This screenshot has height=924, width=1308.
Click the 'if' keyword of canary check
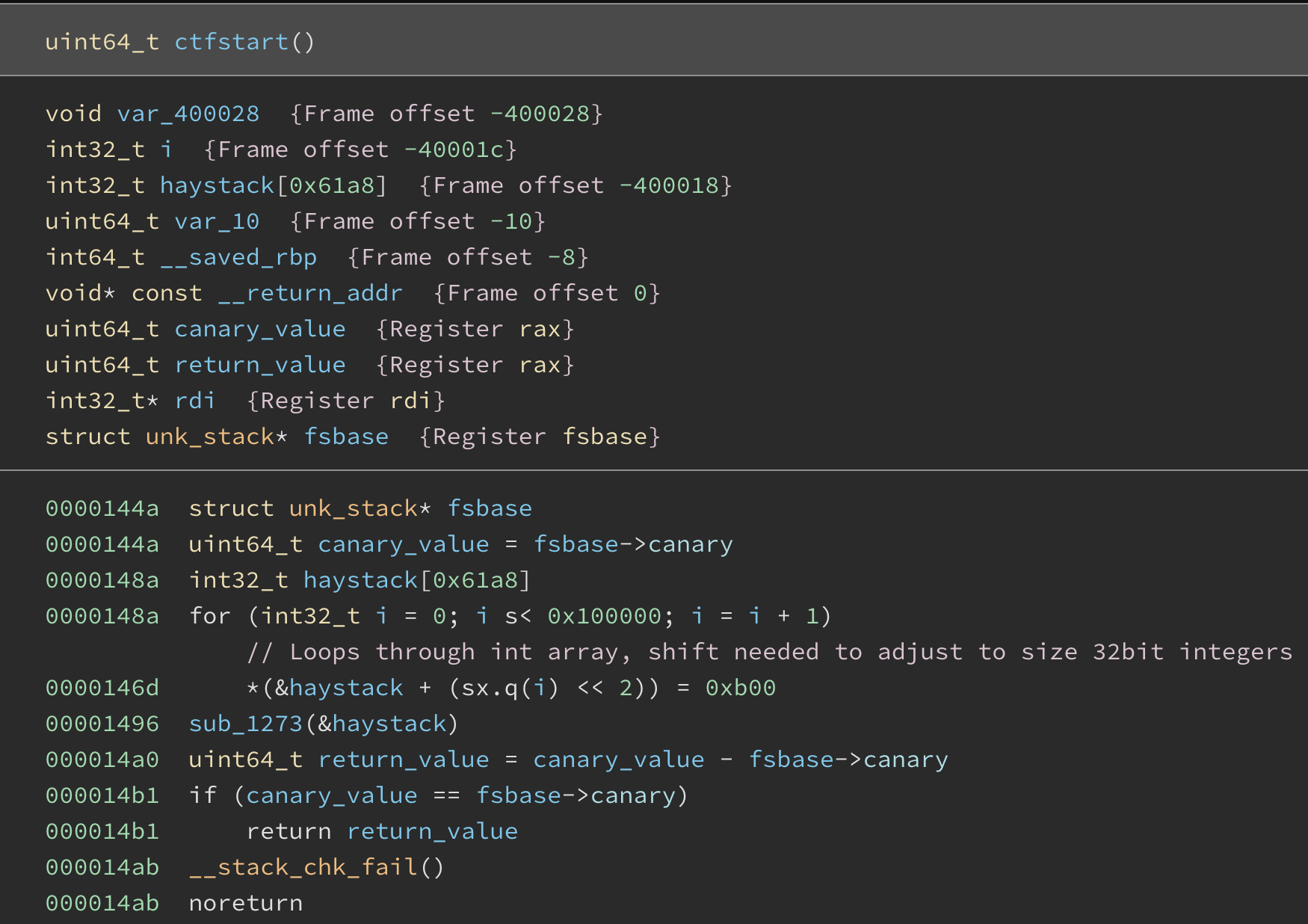tap(203, 795)
